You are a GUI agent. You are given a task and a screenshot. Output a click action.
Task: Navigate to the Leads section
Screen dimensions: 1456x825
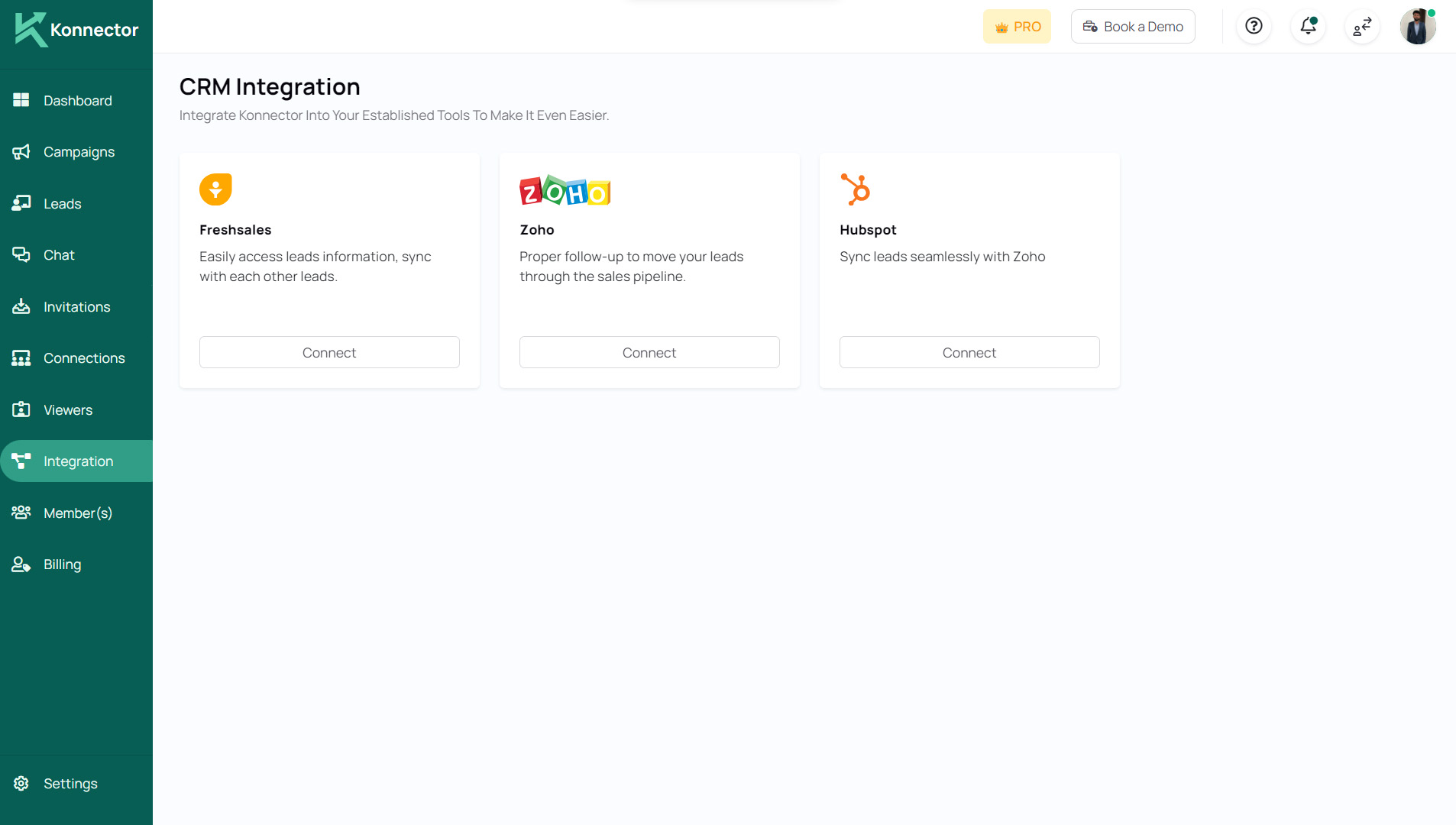[62, 204]
